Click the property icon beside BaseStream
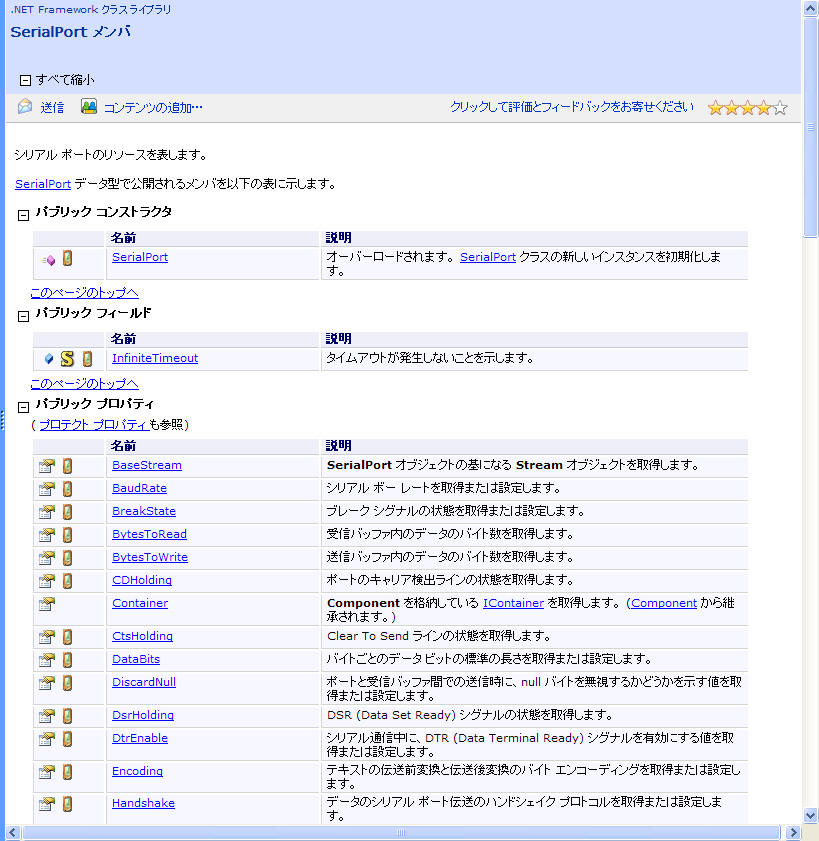819x841 pixels. coord(47,466)
